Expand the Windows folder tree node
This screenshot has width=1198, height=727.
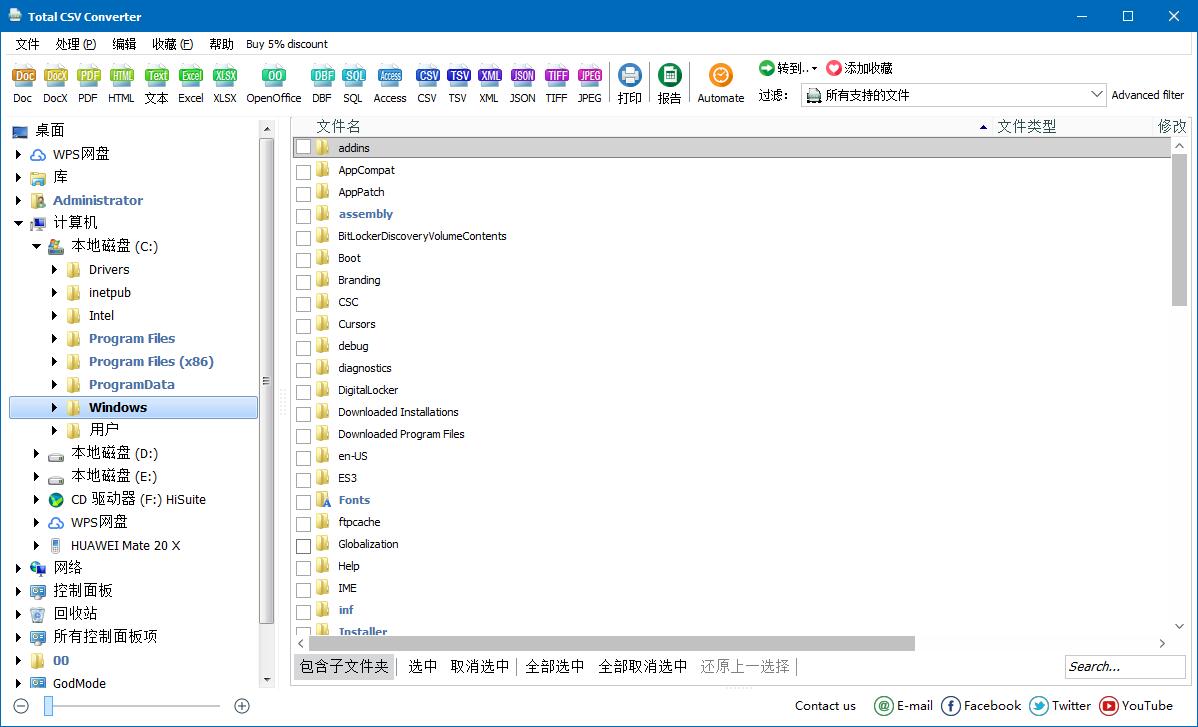pos(54,407)
